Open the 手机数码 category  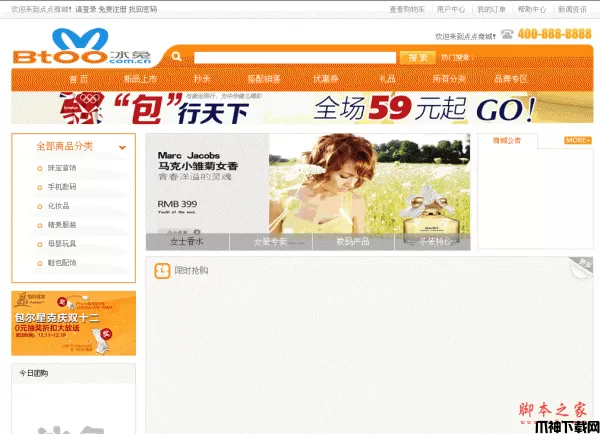pyautogui.click(x=62, y=187)
